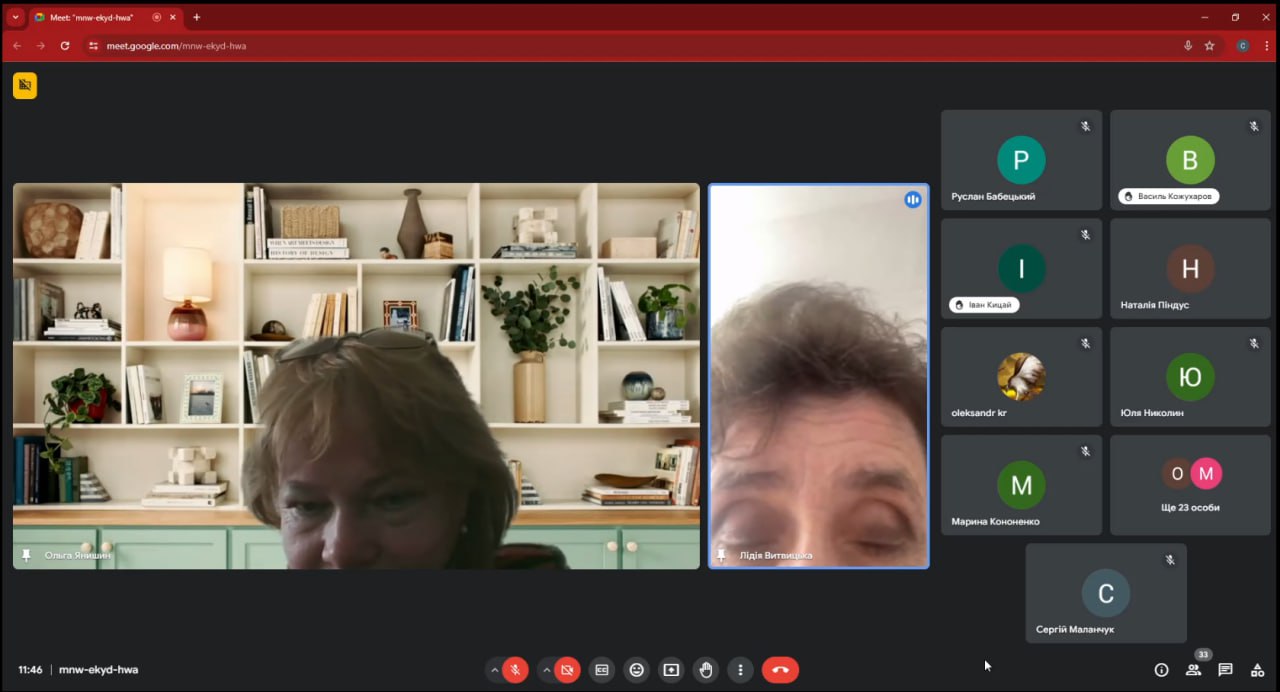Send an emoji reaction
The height and width of the screenshot is (692, 1280).
(x=636, y=670)
